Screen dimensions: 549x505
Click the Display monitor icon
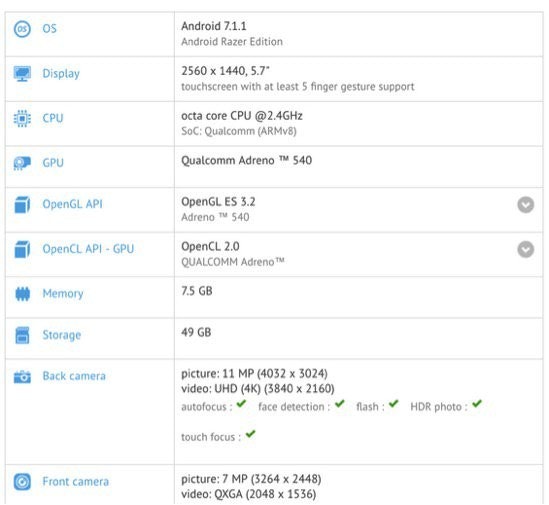click(22, 74)
